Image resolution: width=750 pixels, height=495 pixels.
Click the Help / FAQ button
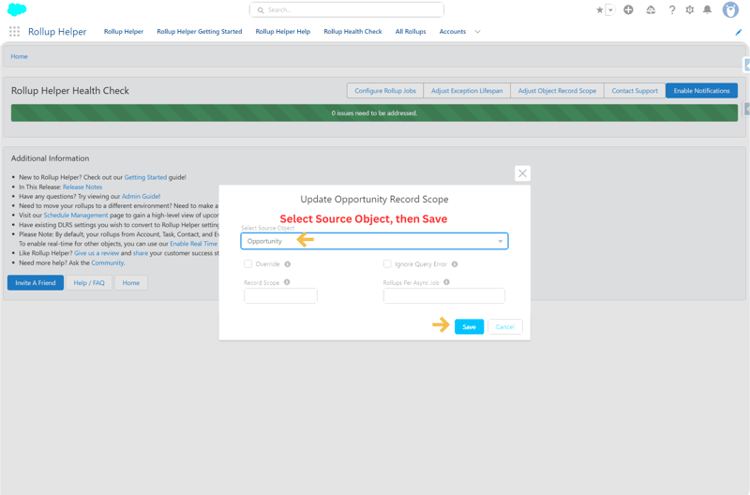[89, 283]
